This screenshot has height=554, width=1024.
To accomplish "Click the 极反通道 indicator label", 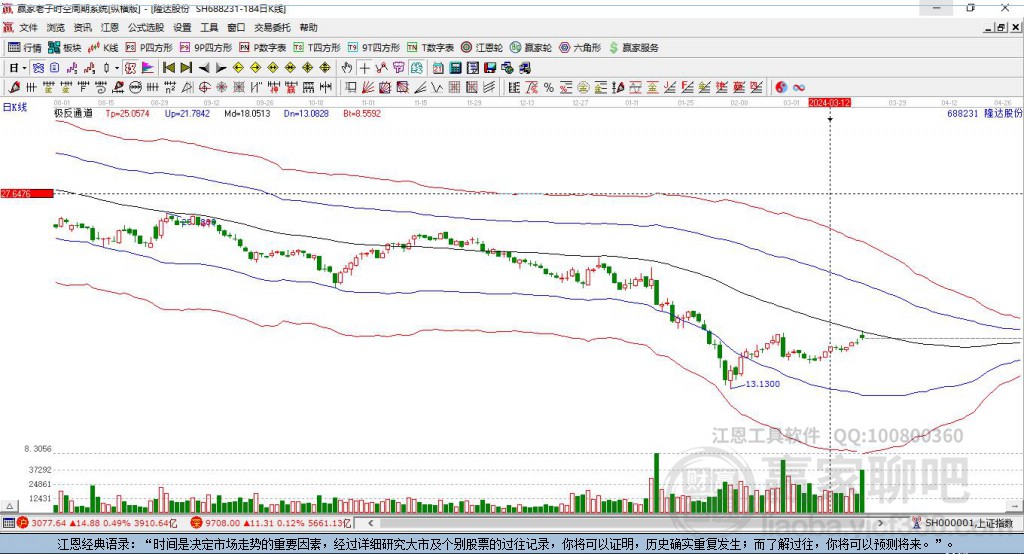I will (x=73, y=113).
